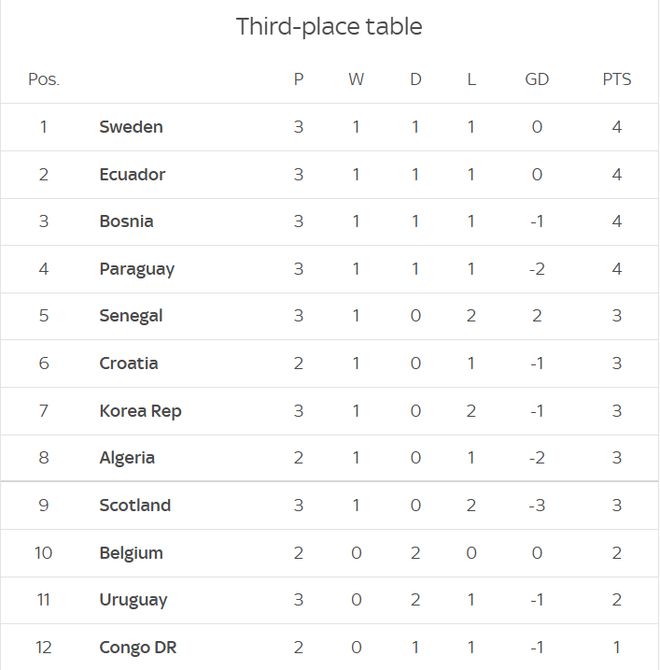
Task: Click the P column header
Action: (299, 79)
